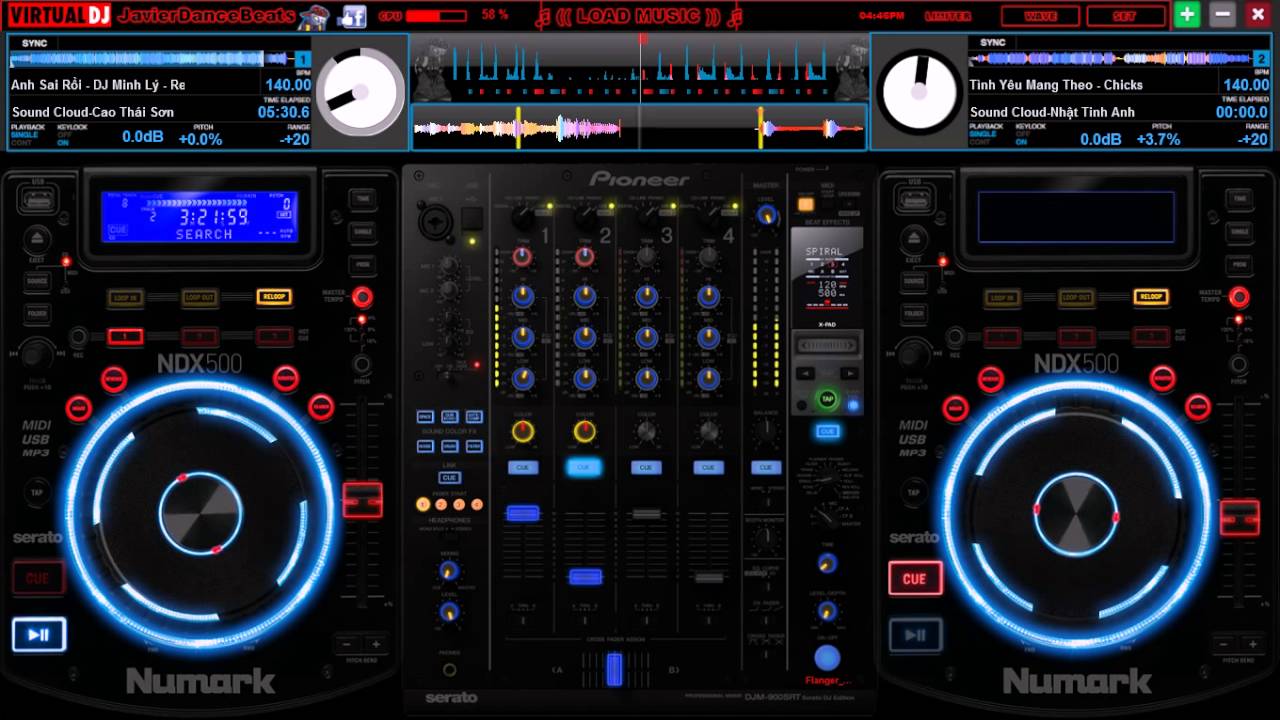Click the right deck title 'Tình Yêu Mang Theo - Chicks'
The image size is (1280, 720).
[1056, 85]
